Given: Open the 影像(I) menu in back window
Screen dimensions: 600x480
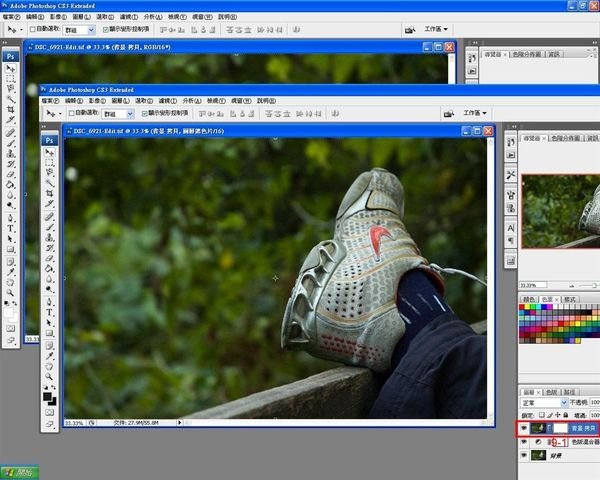Looking at the screenshot, I should pyautogui.click(x=58, y=17).
